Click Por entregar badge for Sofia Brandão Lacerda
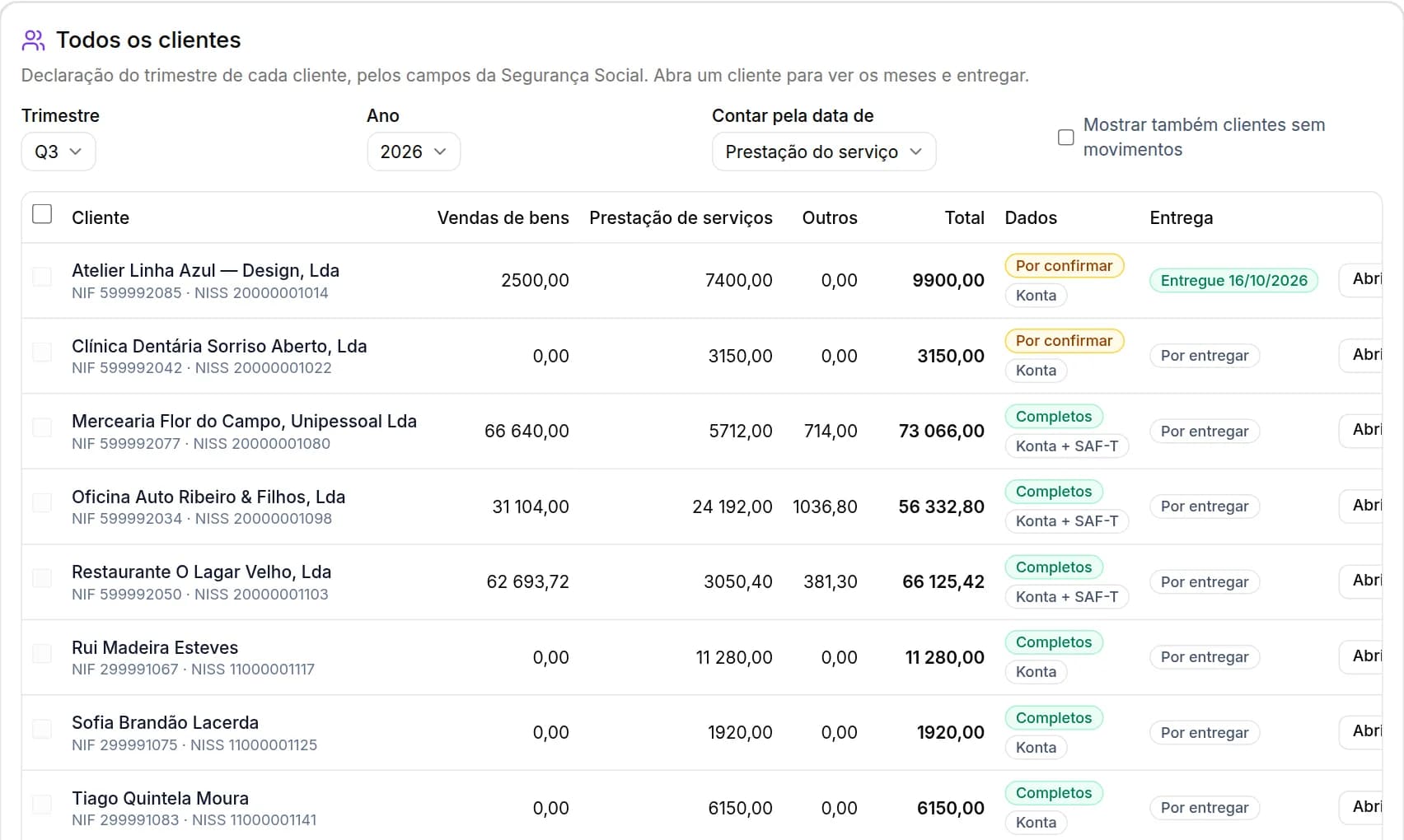The height and width of the screenshot is (840, 1404). click(x=1205, y=733)
